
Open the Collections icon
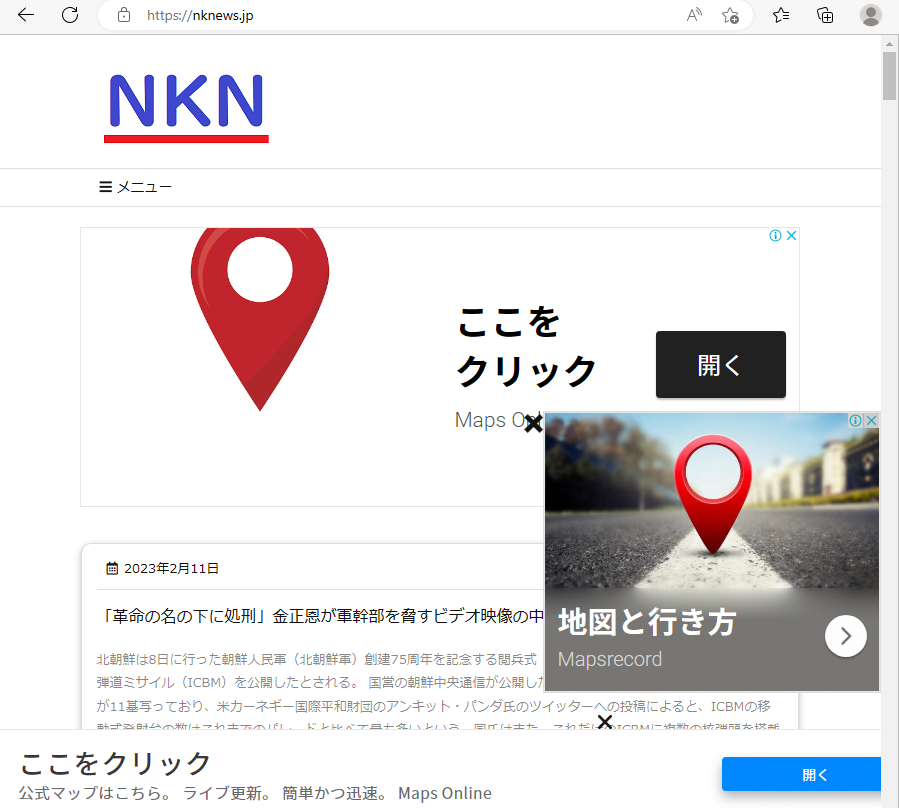(825, 15)
